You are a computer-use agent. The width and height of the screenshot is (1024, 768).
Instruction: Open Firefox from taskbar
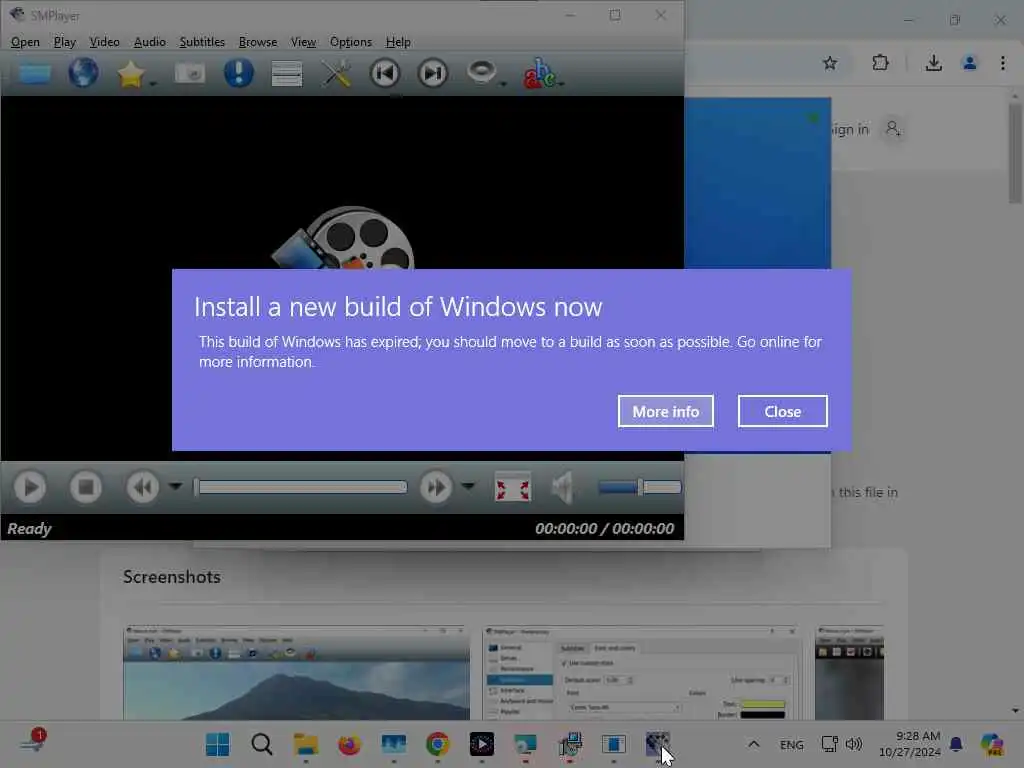349,744
